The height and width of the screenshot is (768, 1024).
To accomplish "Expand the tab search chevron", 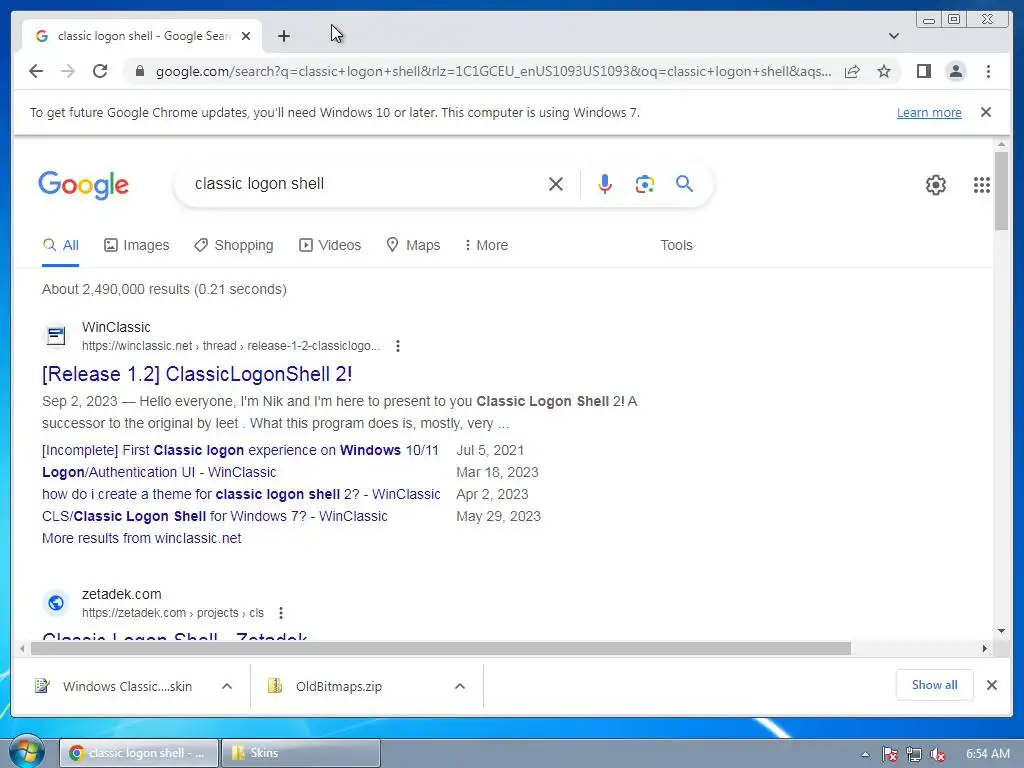I will [x=893, y=36].
